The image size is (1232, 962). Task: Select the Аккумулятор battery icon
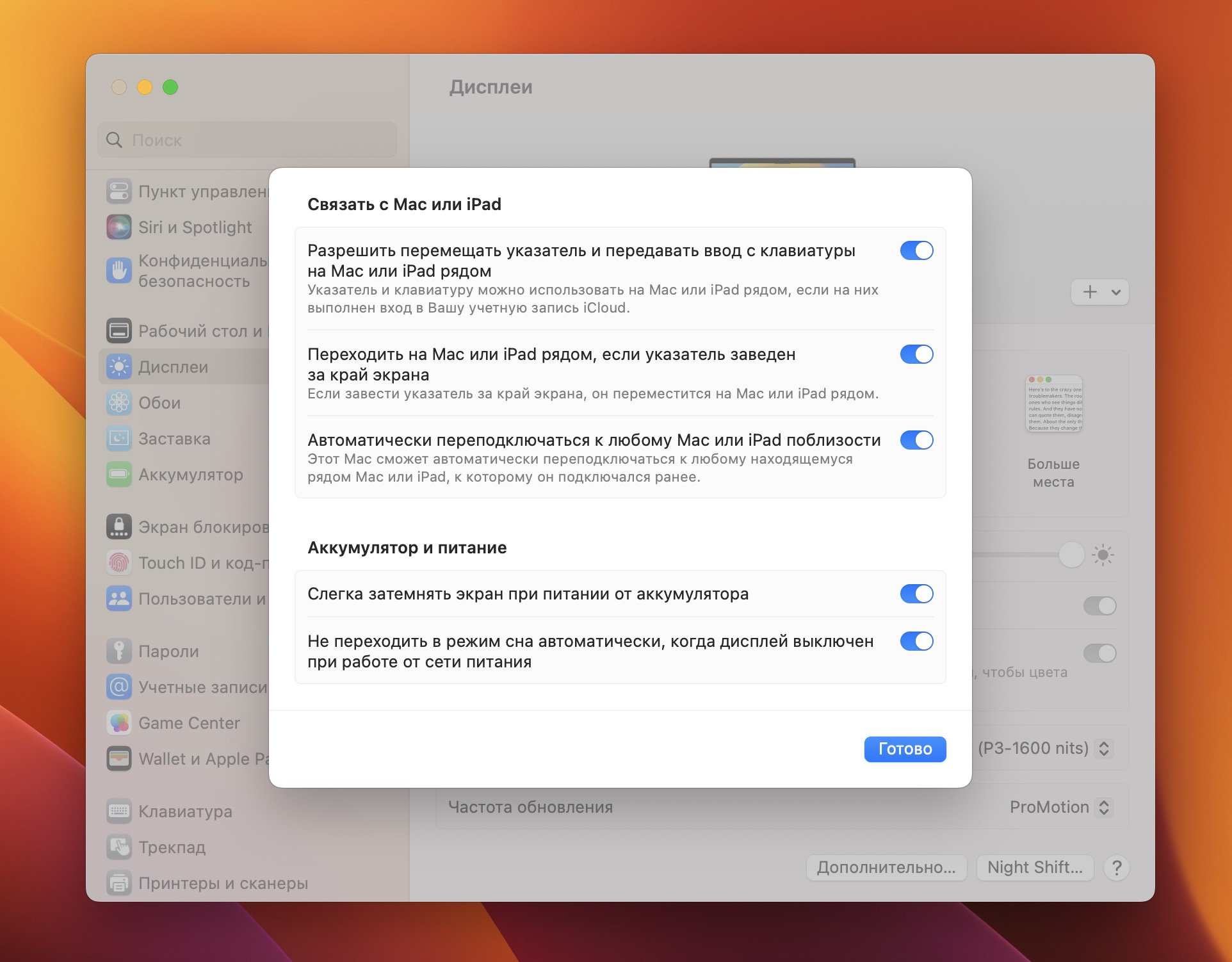[x=119, y=475]
